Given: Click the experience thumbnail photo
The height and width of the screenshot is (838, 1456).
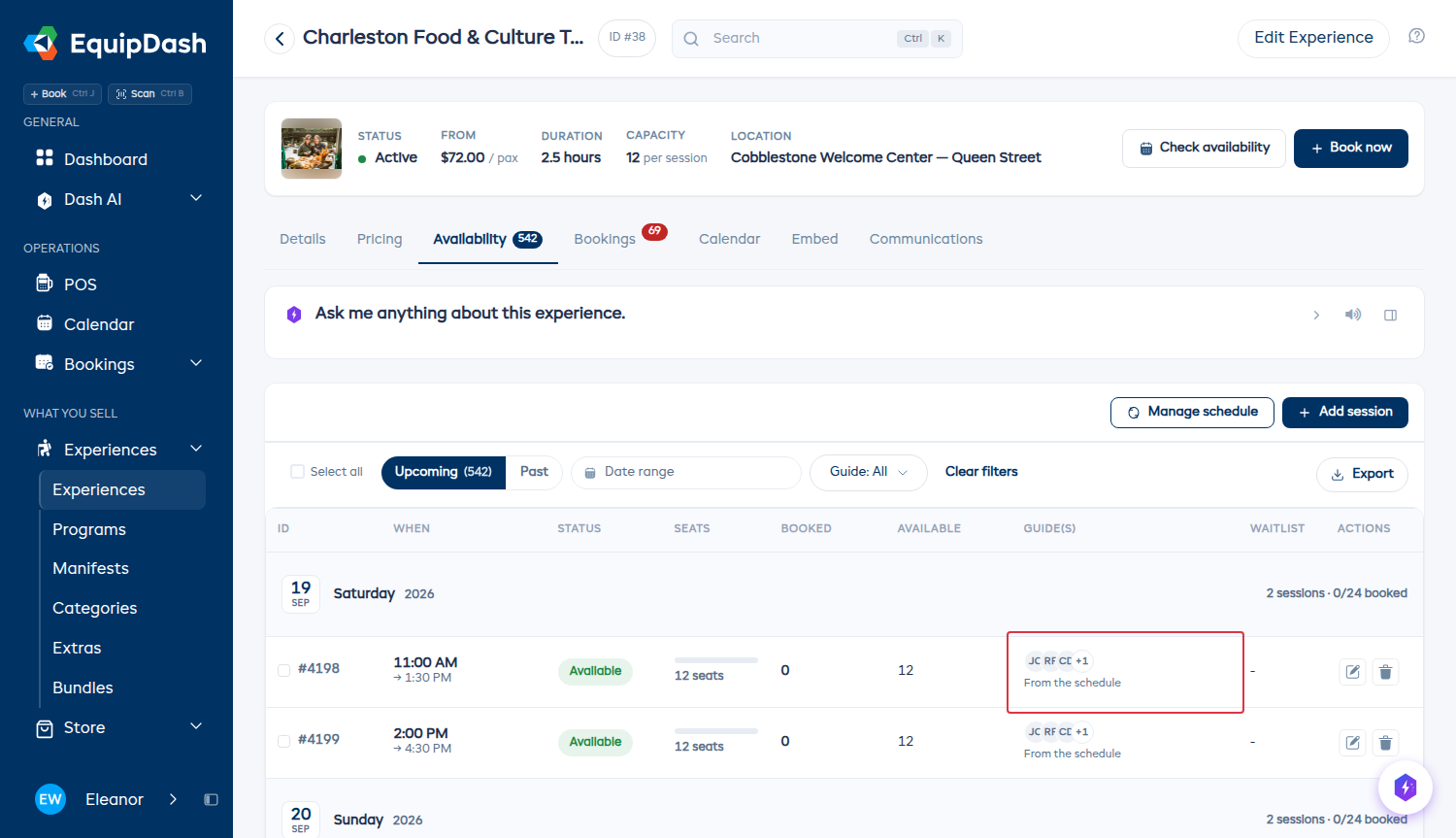Looking at the screenshot, I should click(312, 149).
